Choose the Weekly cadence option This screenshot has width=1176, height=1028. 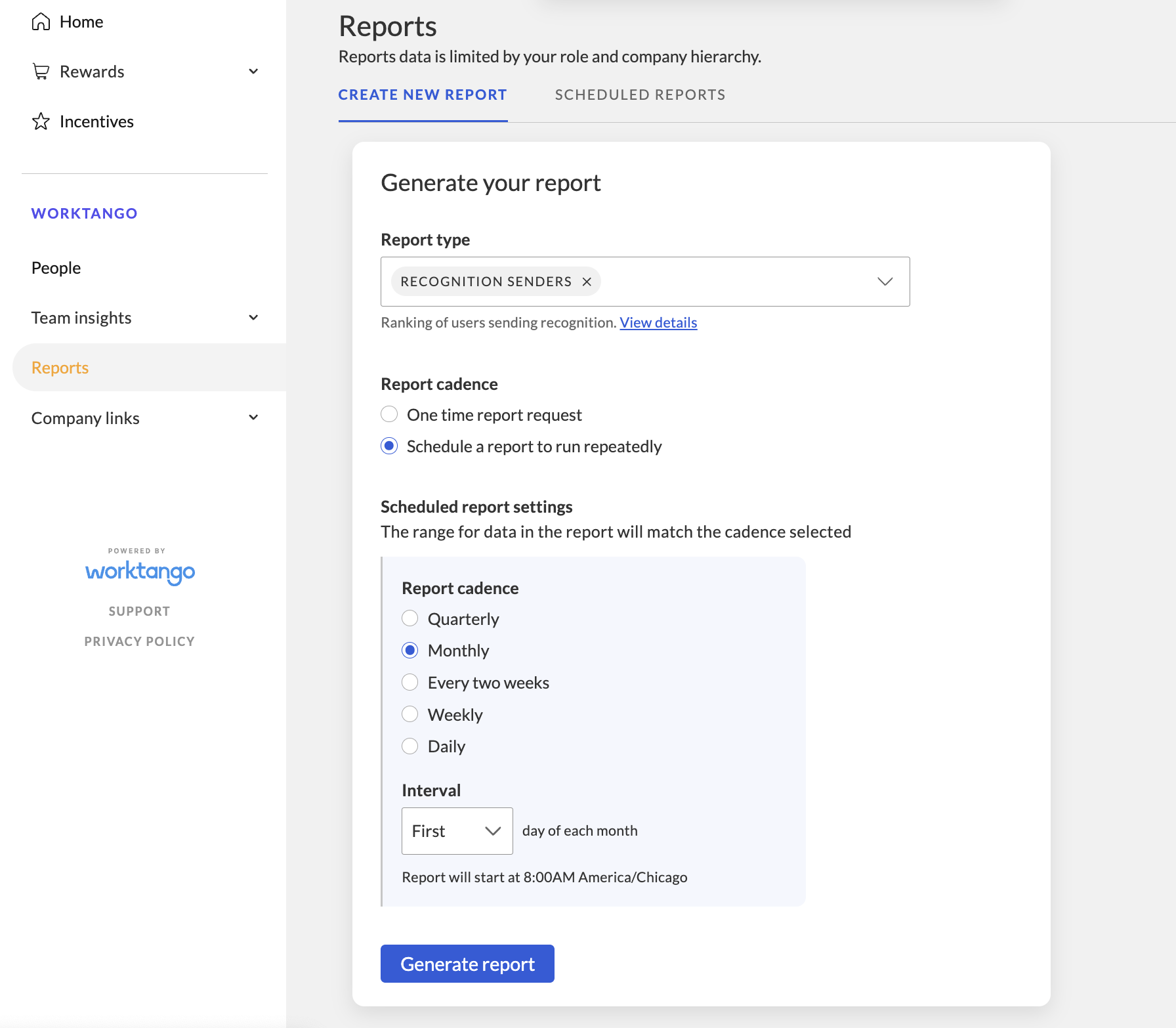tap(409, 714)
